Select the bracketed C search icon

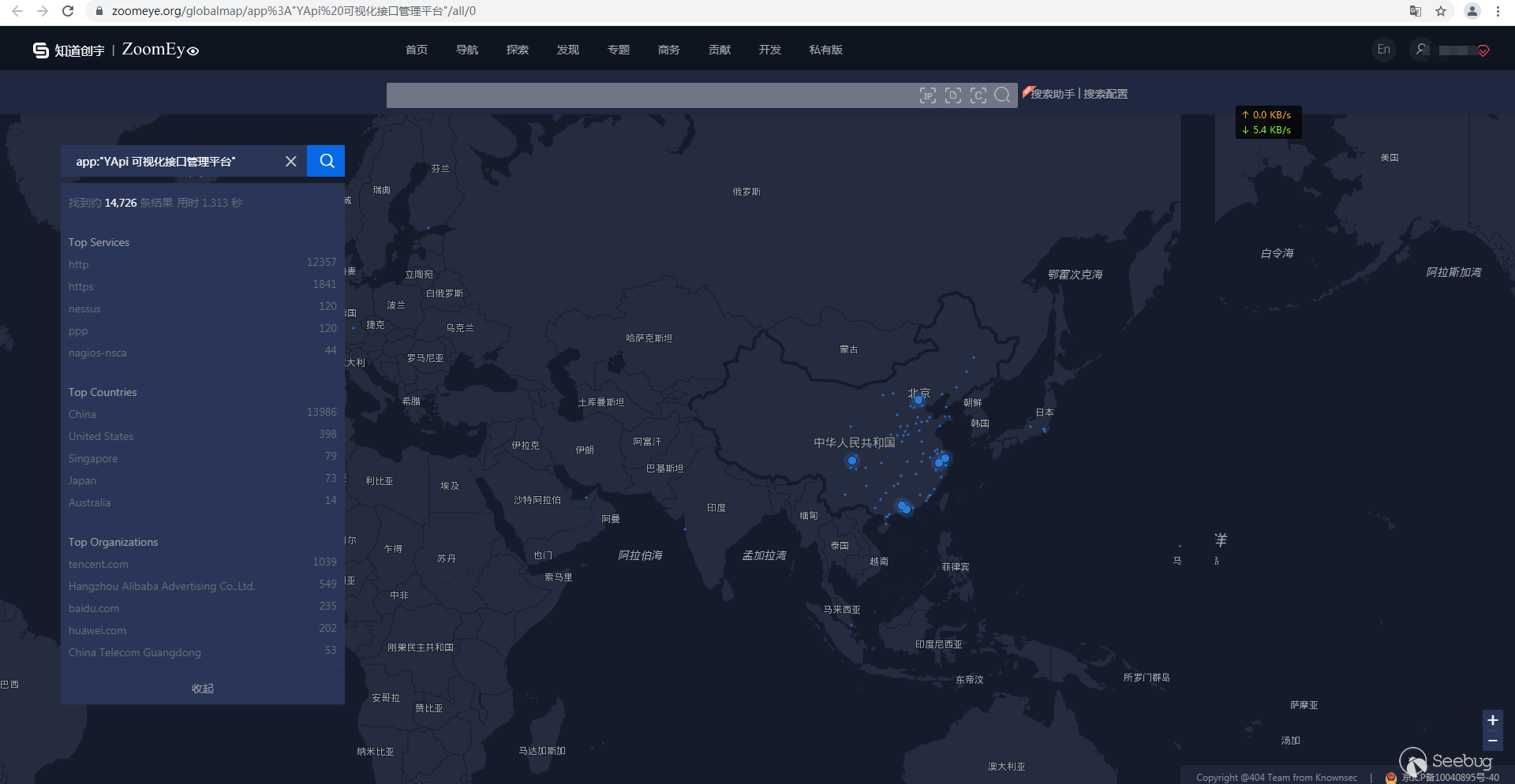coord(978,95)
